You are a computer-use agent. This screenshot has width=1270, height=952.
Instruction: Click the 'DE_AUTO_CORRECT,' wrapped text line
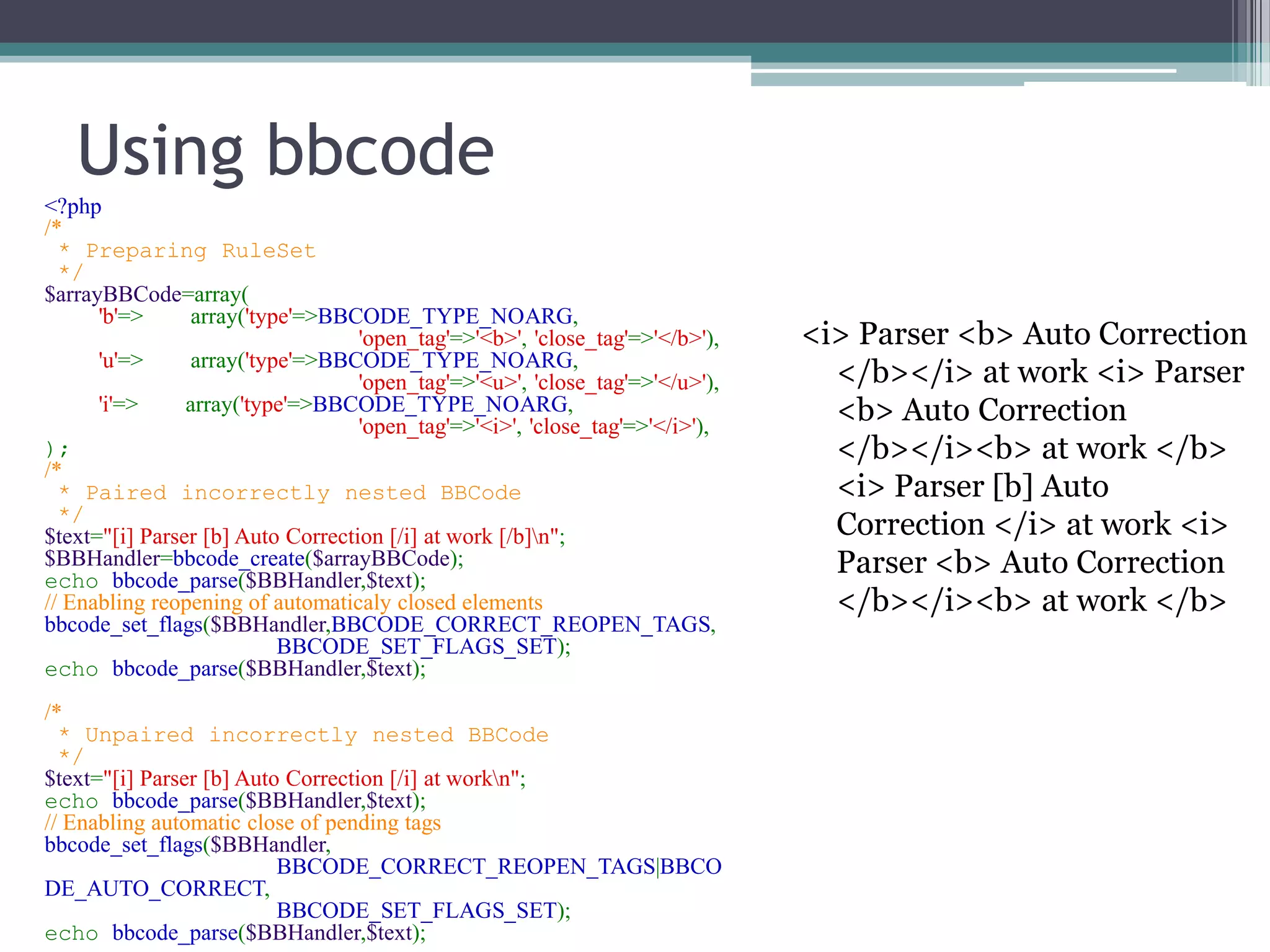pos(157,889)
